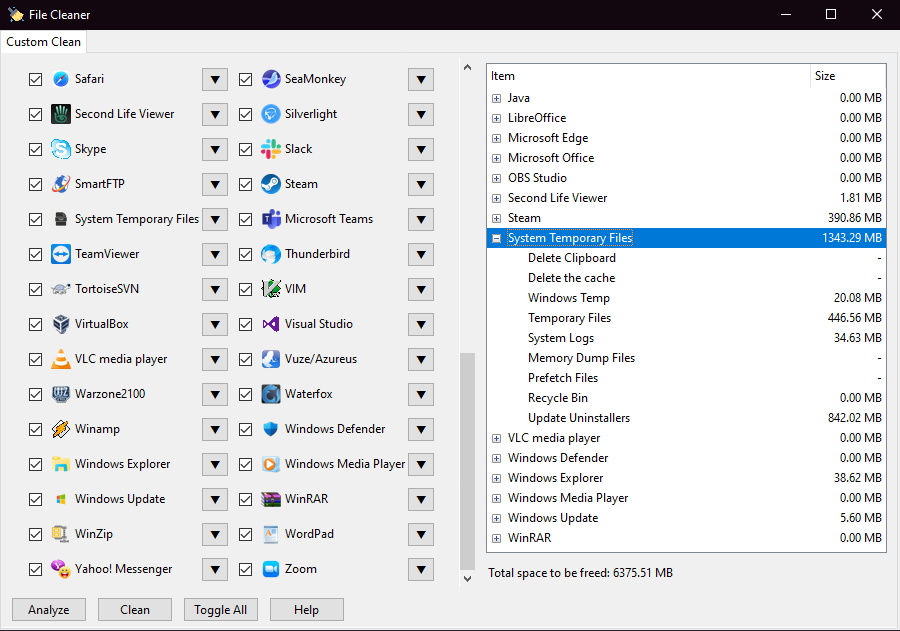Click Toggle All to invert selections
900x631 pixels.
pyautogui.click(x=220, y=610)
